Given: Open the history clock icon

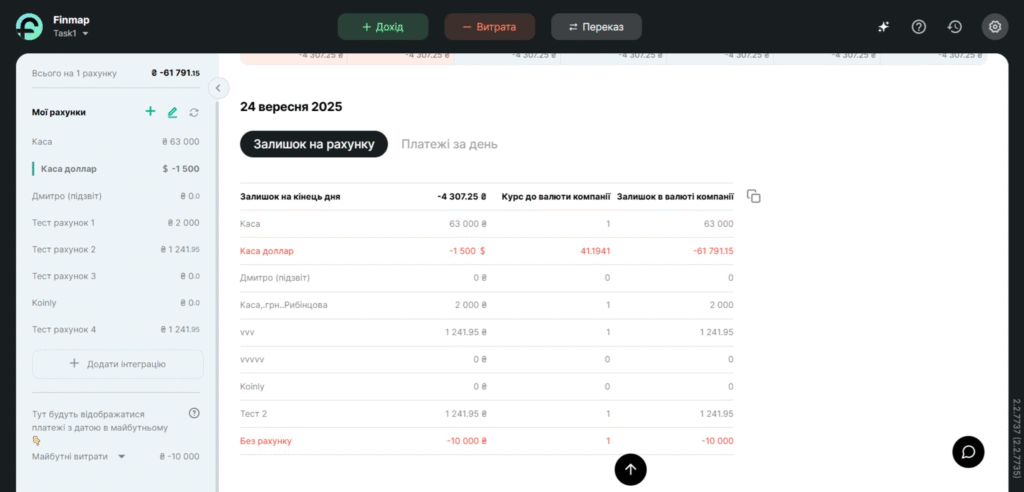Looking at the screenshot, I should [x=955, y=27].
